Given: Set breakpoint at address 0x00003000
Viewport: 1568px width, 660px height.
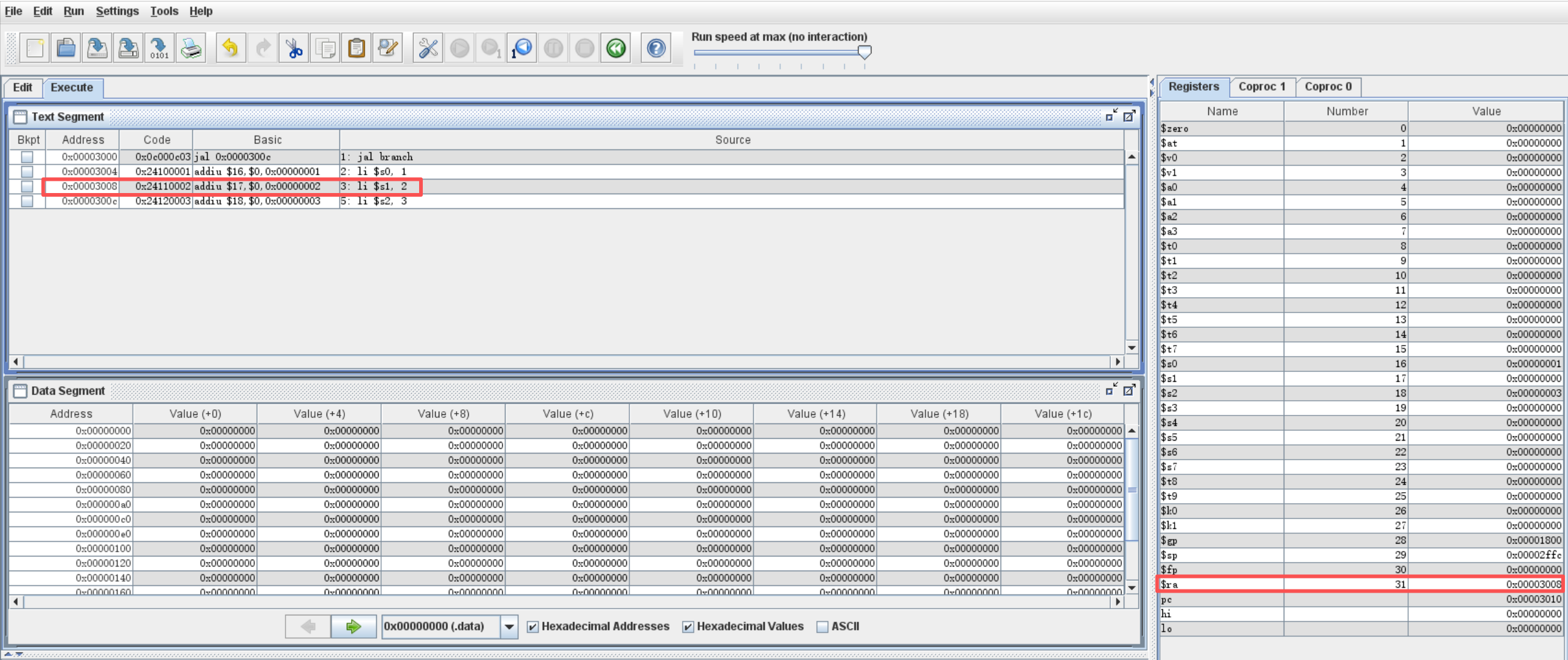Looking at the screenshot, I should click(27, 157).
